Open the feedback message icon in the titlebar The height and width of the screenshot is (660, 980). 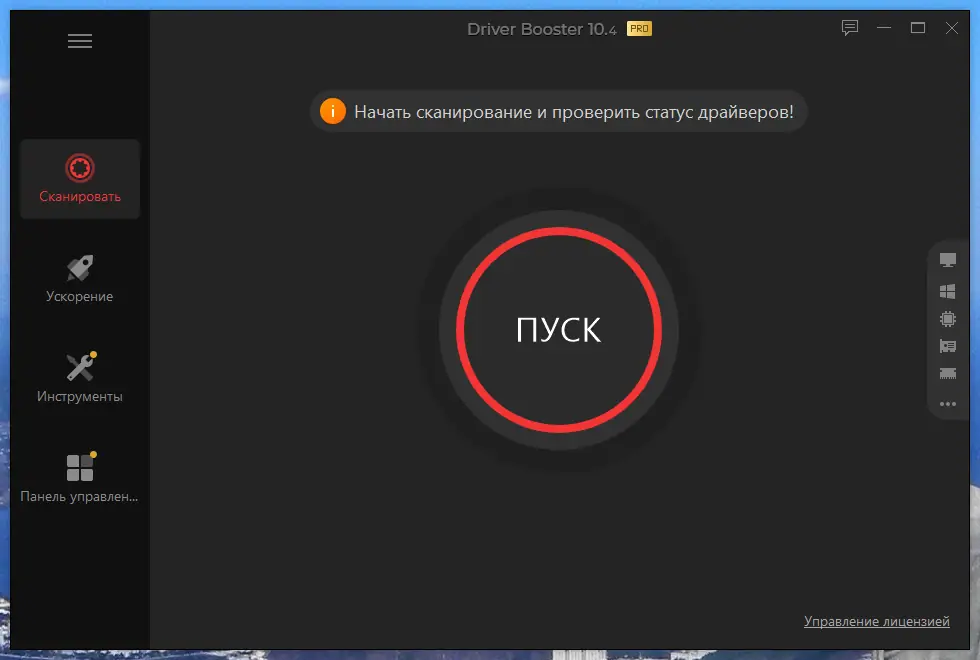pyautogui.click(x=849, y=28)
